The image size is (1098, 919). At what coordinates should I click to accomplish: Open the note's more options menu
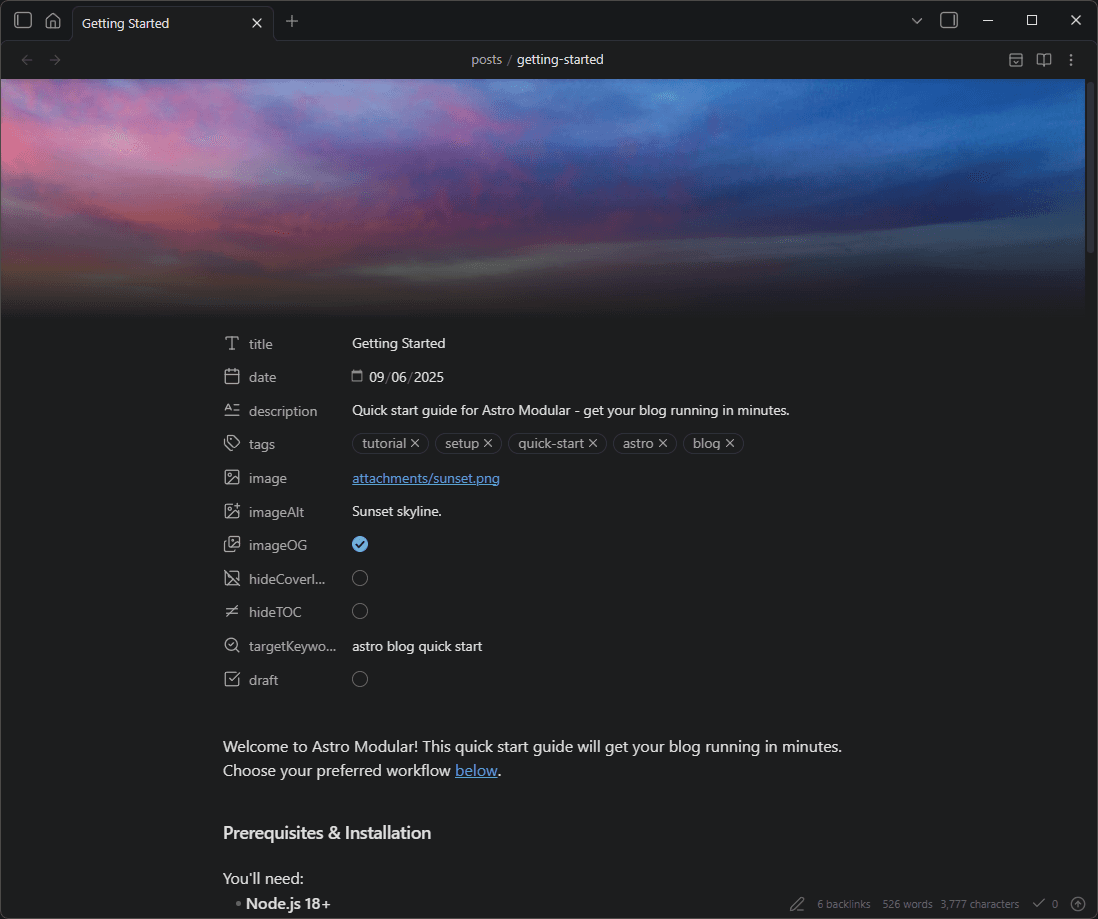click(1071, 60)
